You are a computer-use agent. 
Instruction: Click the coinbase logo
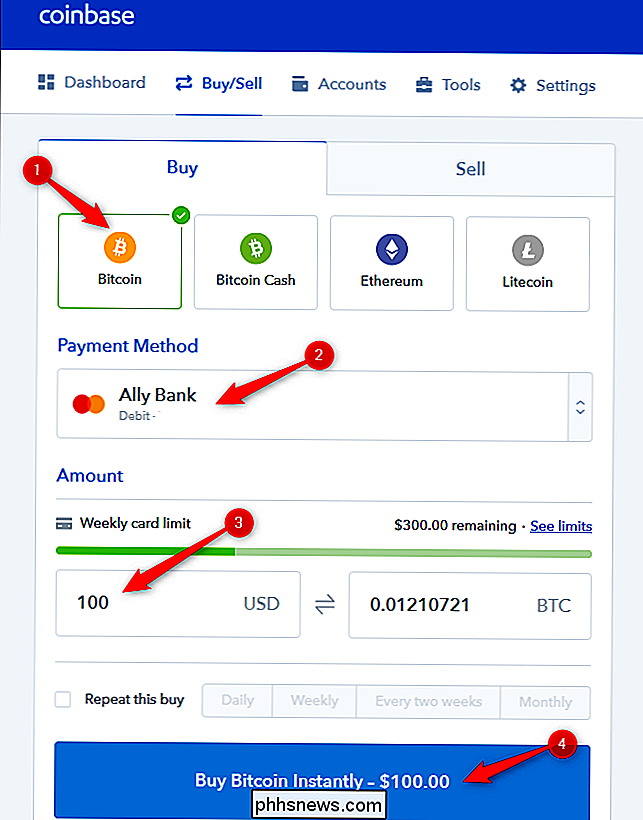(87, 15)
